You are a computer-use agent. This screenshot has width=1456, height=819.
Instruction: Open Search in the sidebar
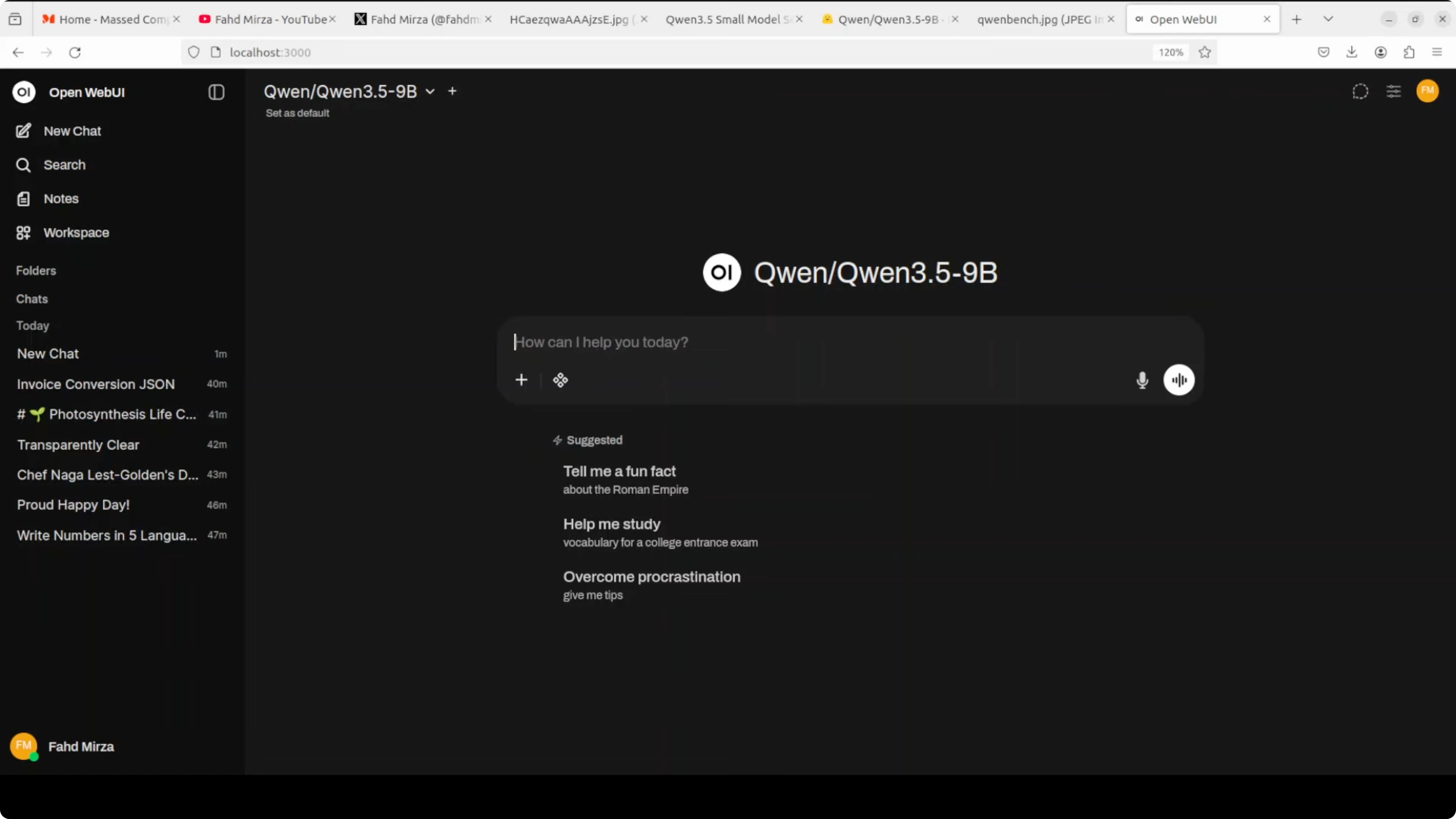[64, 165]
